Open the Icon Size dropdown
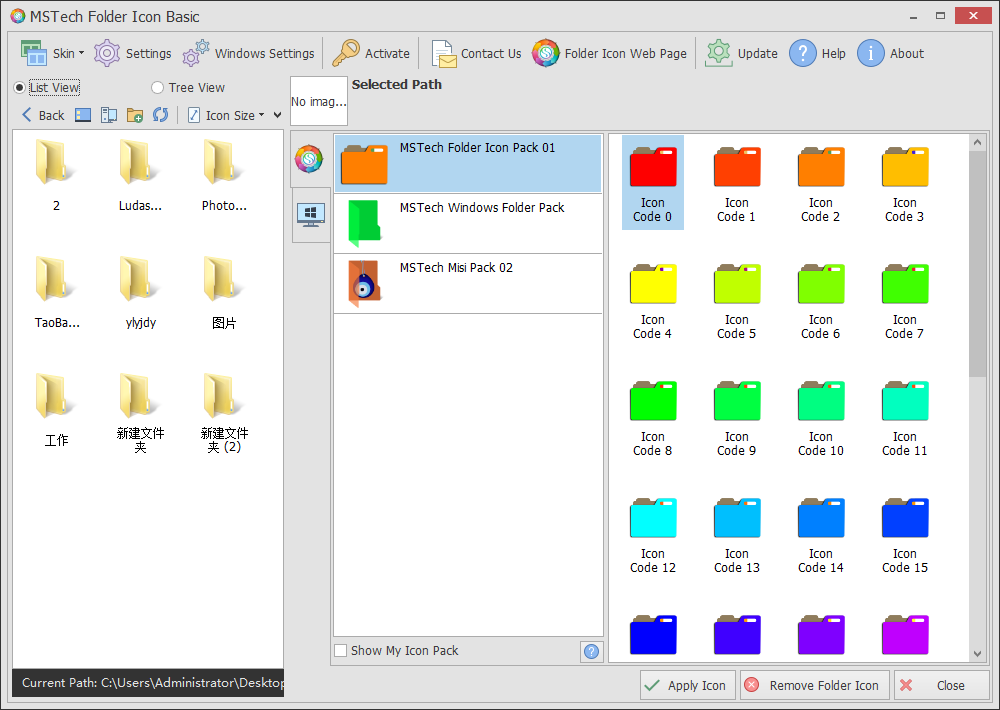 pyautogui.click(x=227, y=115)
